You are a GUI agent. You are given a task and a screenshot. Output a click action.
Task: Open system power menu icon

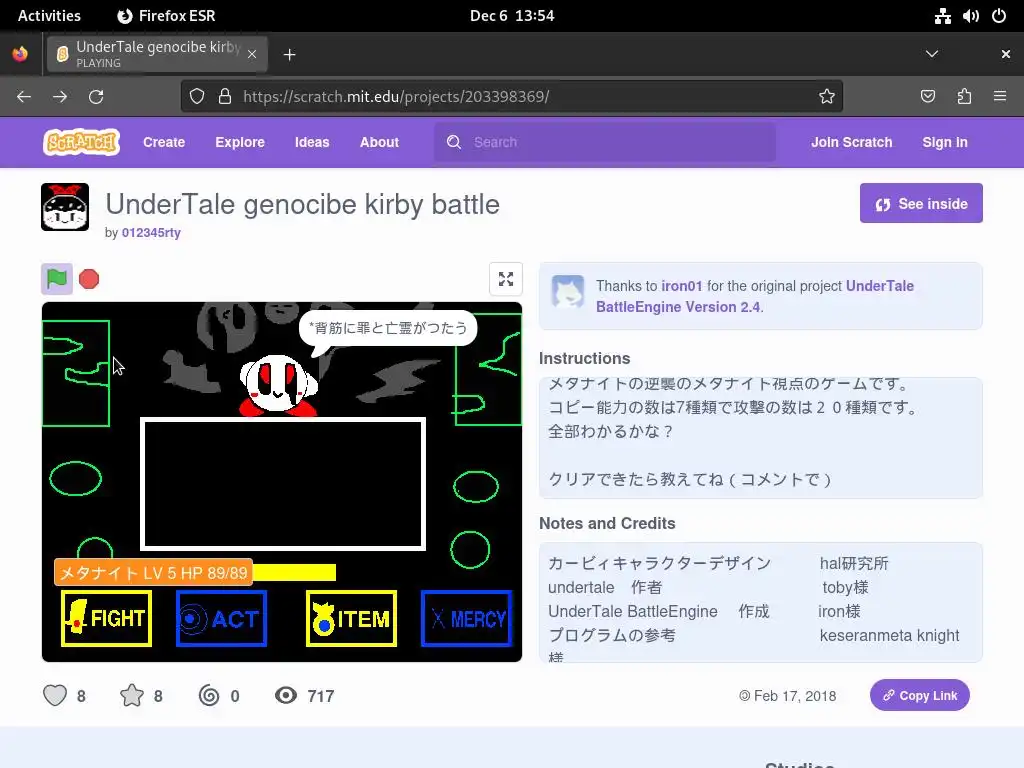point(999,16)
